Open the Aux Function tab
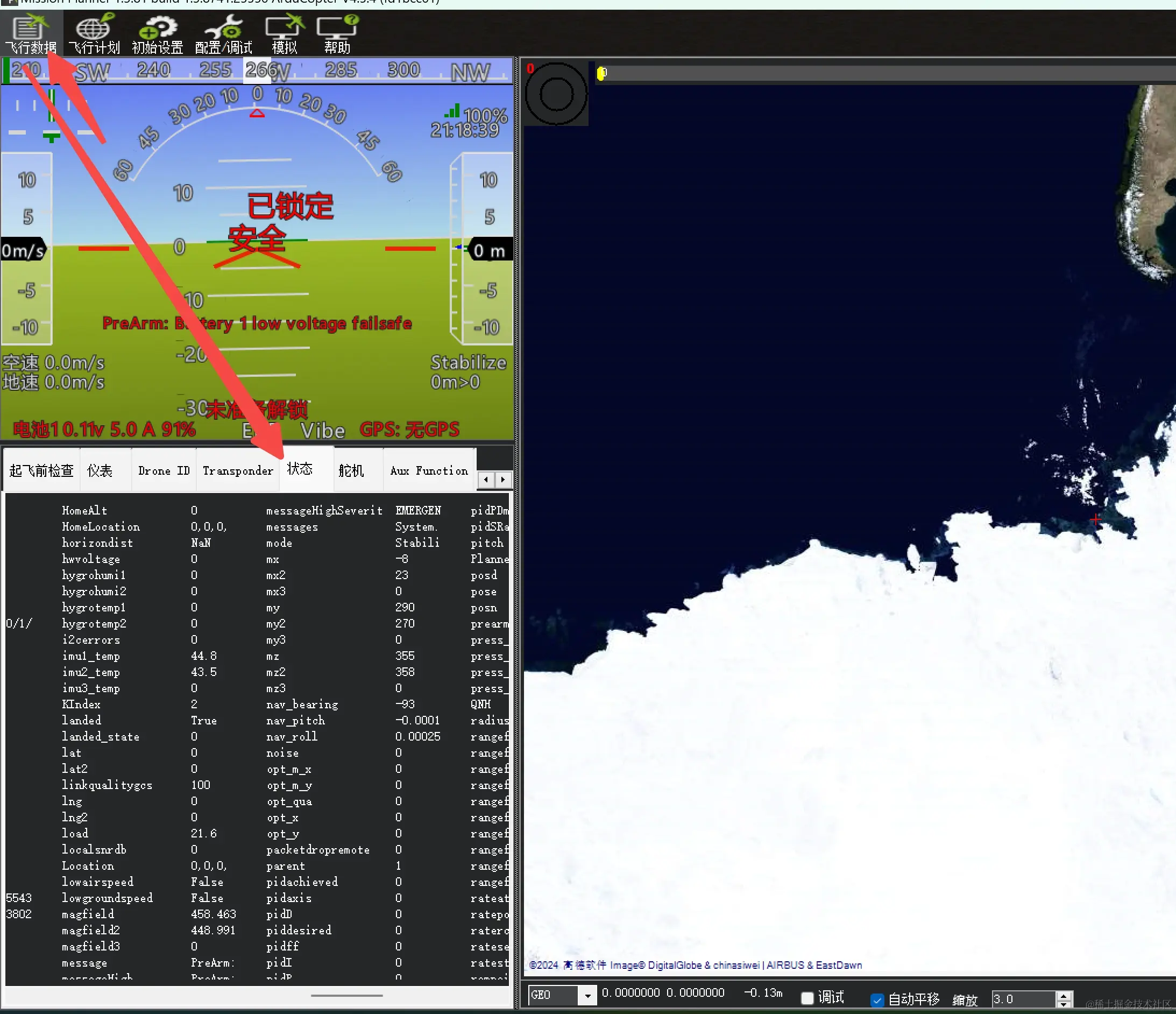1176x1014 pixels. 429,470
